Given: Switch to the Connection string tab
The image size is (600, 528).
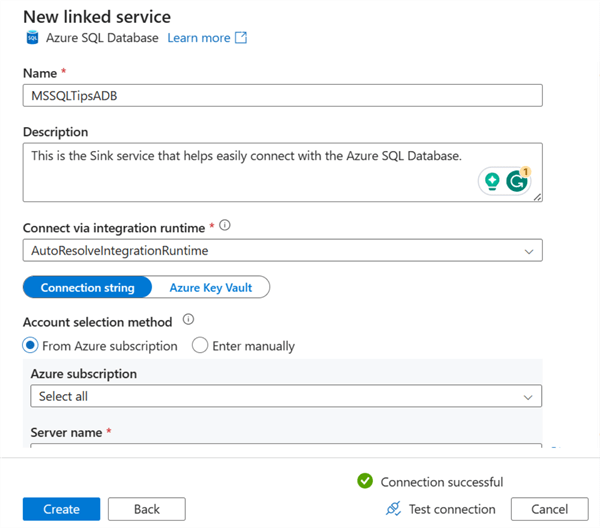Looking at the screenshot, I should [88, 287].
